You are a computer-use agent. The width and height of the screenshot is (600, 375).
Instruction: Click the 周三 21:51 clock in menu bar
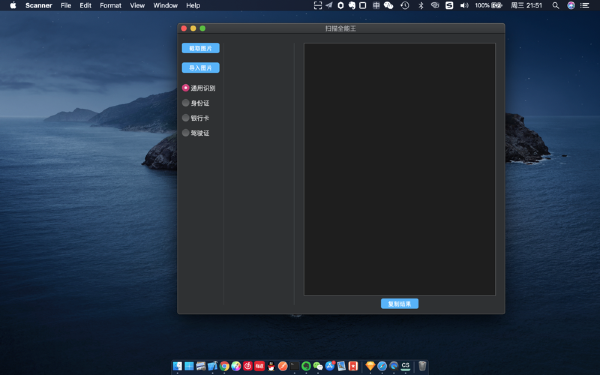point(527,5)
